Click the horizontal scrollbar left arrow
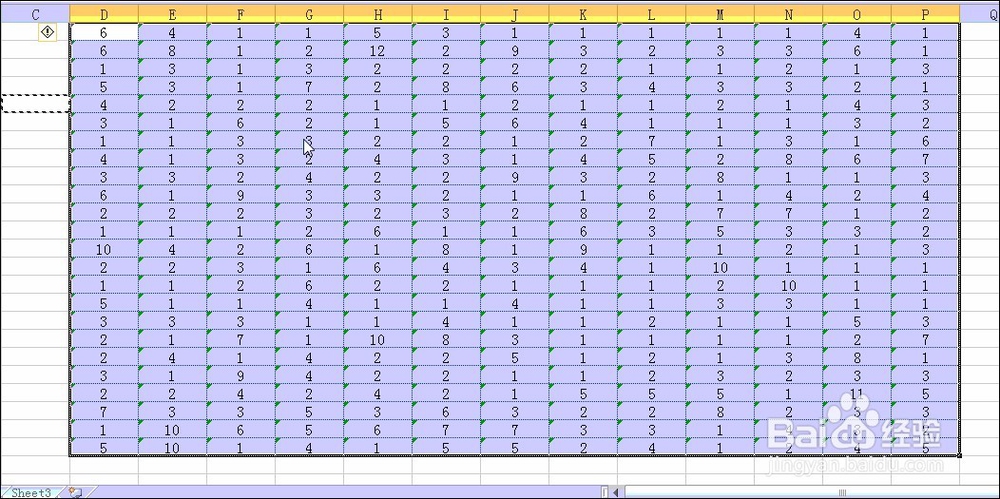This screenshot has height=499, width=1000. coord(616,492)
